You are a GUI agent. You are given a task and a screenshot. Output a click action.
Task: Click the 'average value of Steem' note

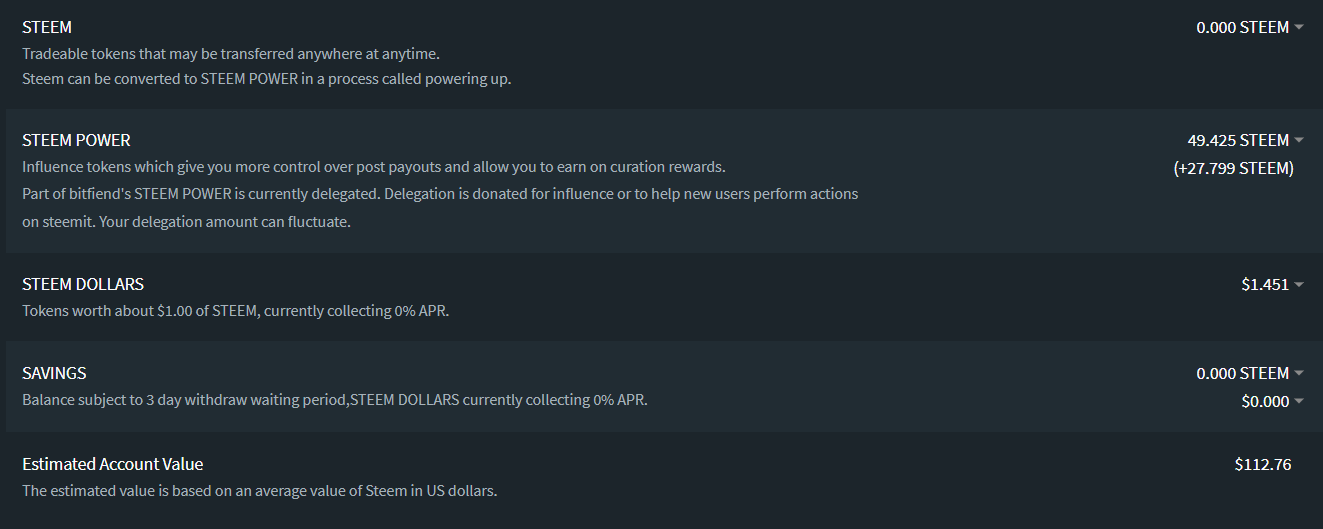260,491
